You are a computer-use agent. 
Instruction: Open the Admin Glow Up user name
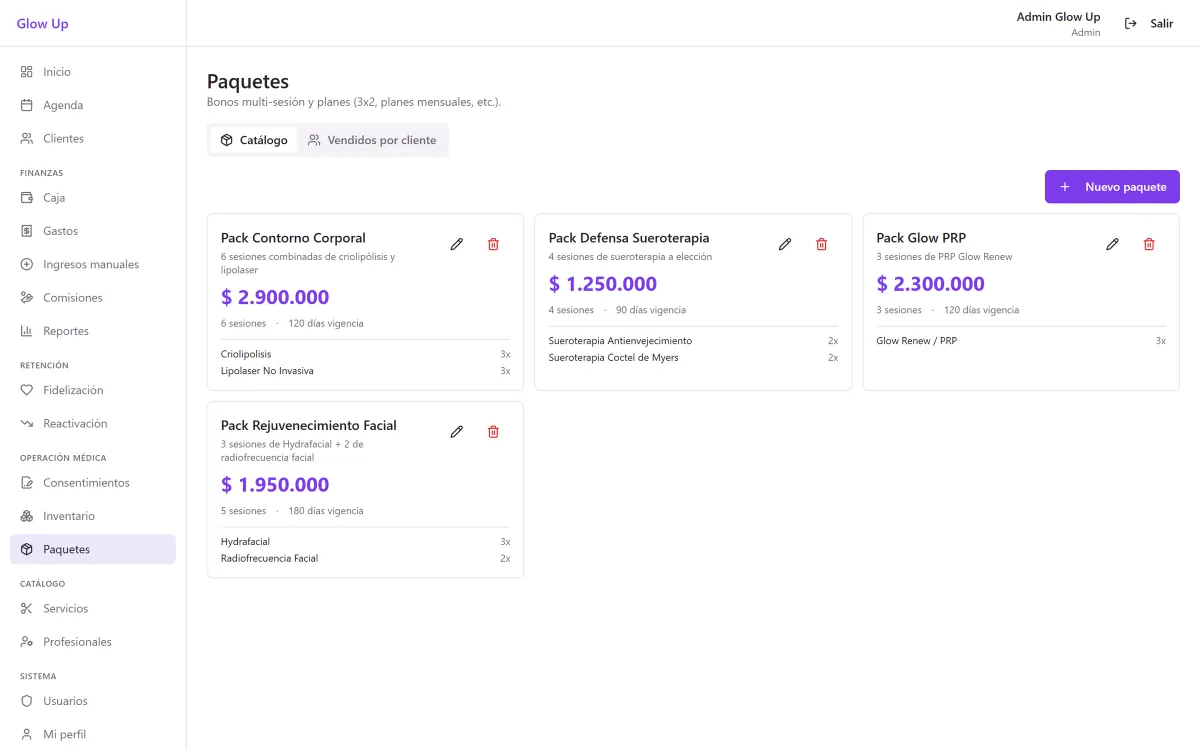pos(1058,17)
